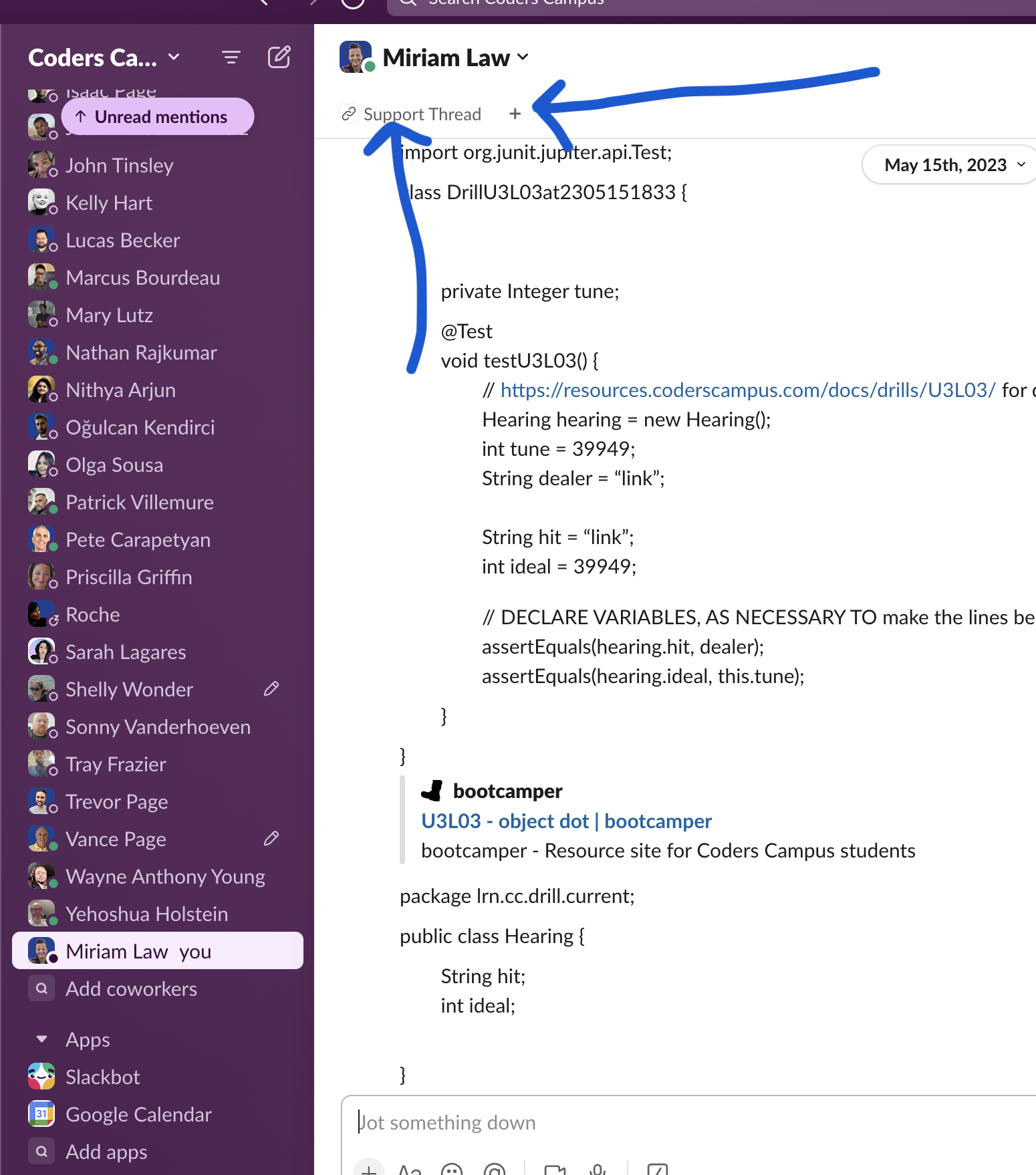Go to Shelly Wonder direct message

[x=158, y=689]
